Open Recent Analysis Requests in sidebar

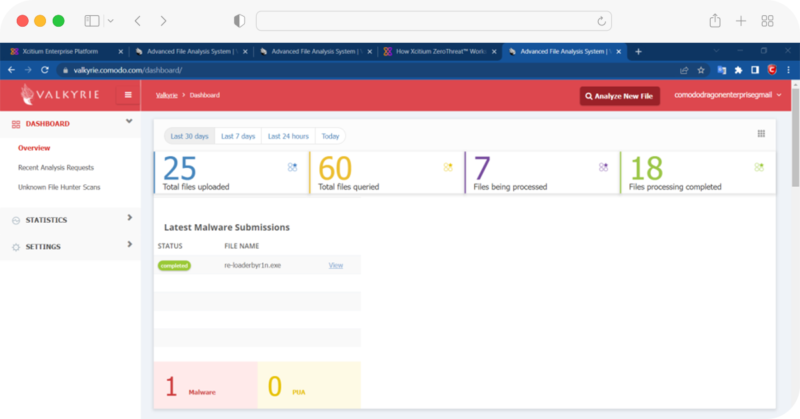click(56, 167)
